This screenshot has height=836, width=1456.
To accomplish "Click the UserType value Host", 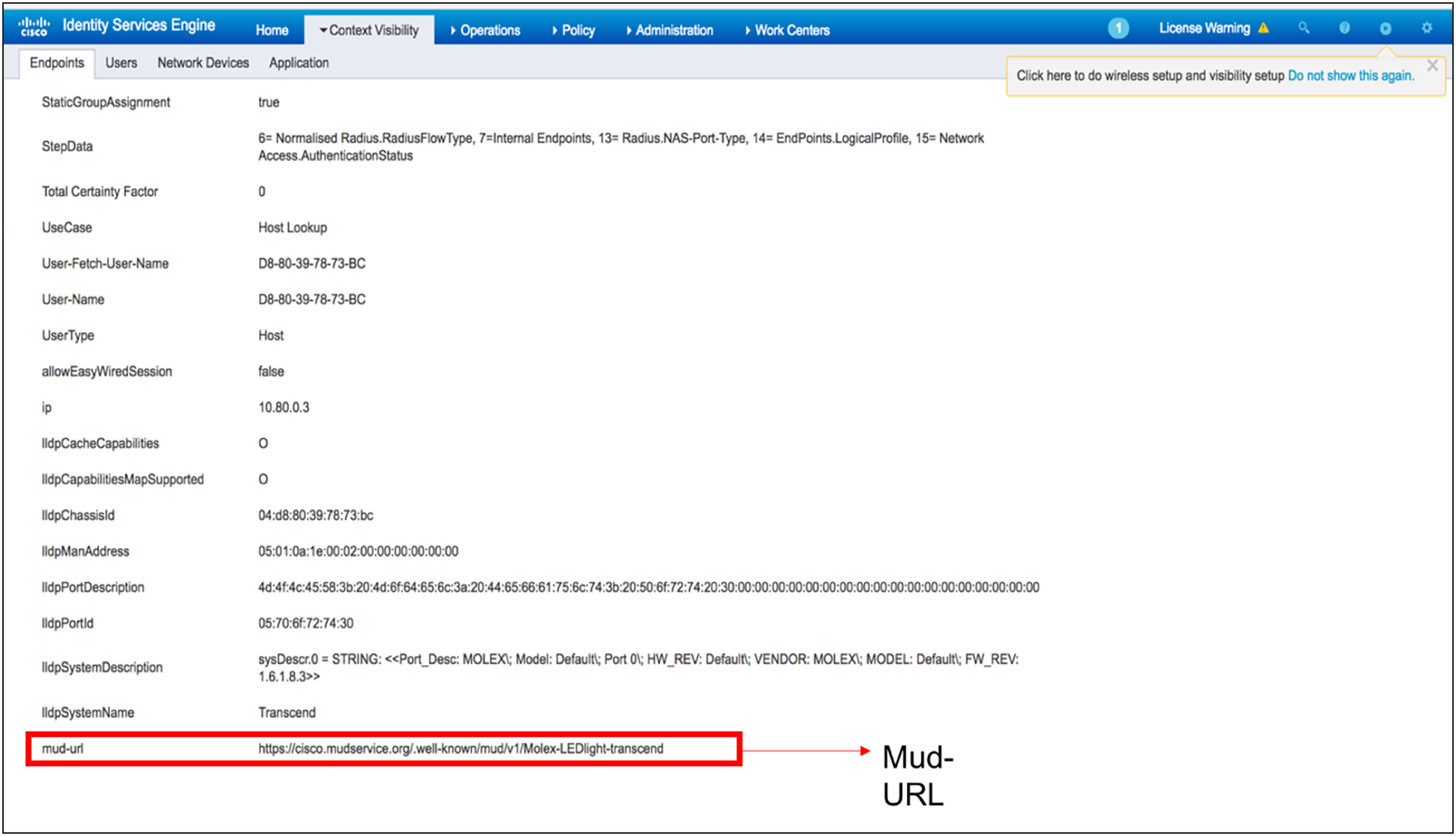I will point(271,335).
